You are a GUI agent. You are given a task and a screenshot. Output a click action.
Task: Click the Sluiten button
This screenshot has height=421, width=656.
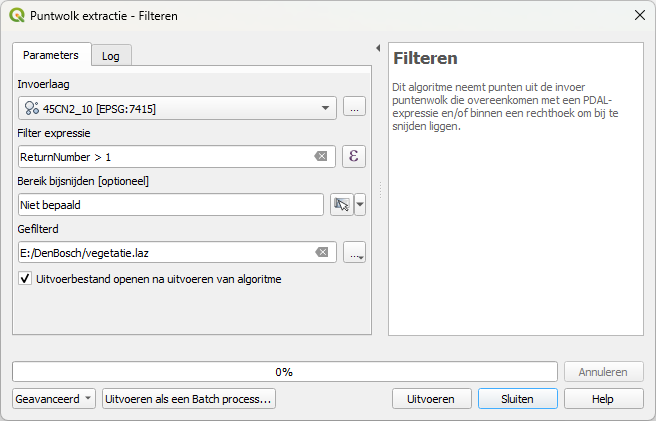(x=518, y=398)
